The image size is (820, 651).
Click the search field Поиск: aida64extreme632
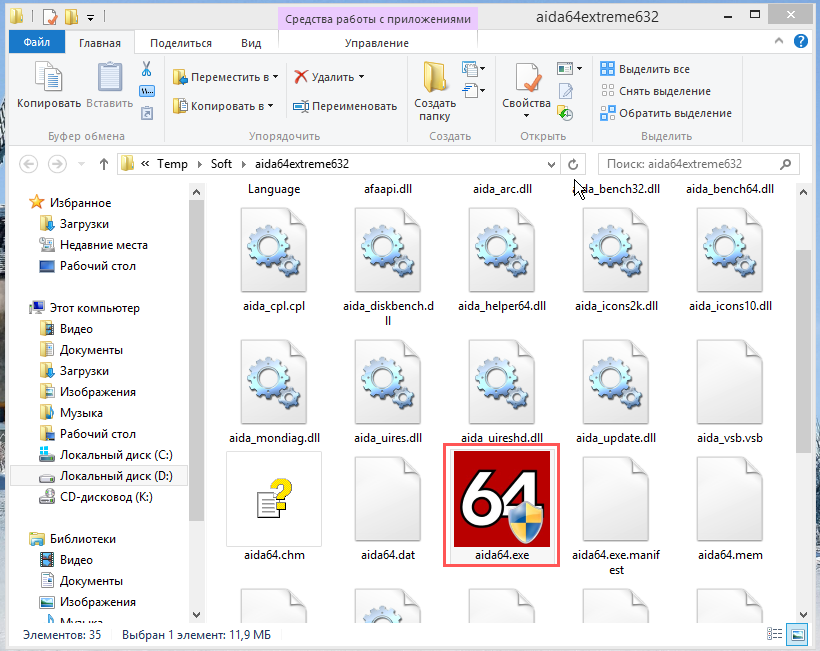688,164
